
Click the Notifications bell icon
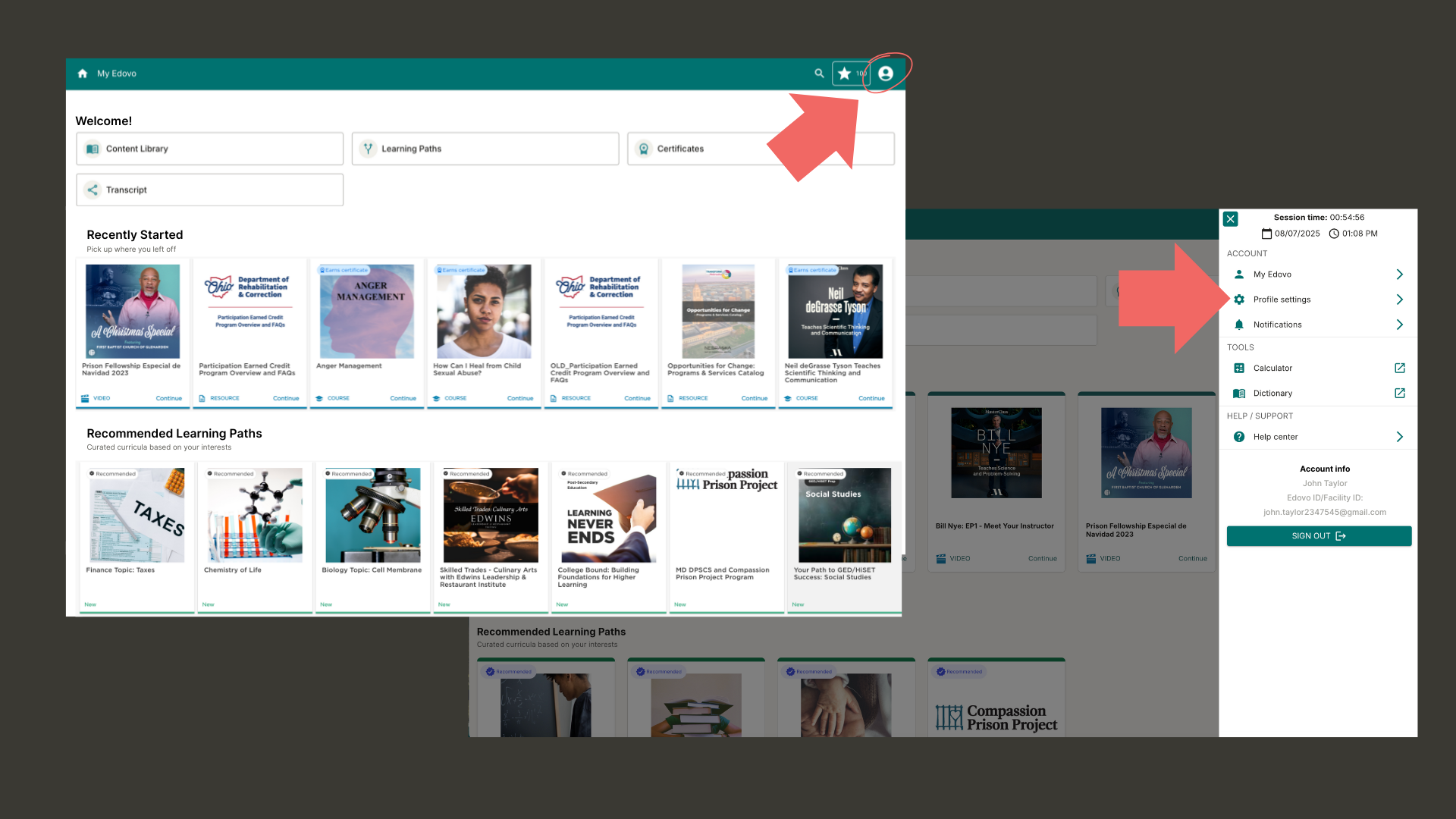pos(1239,325)
